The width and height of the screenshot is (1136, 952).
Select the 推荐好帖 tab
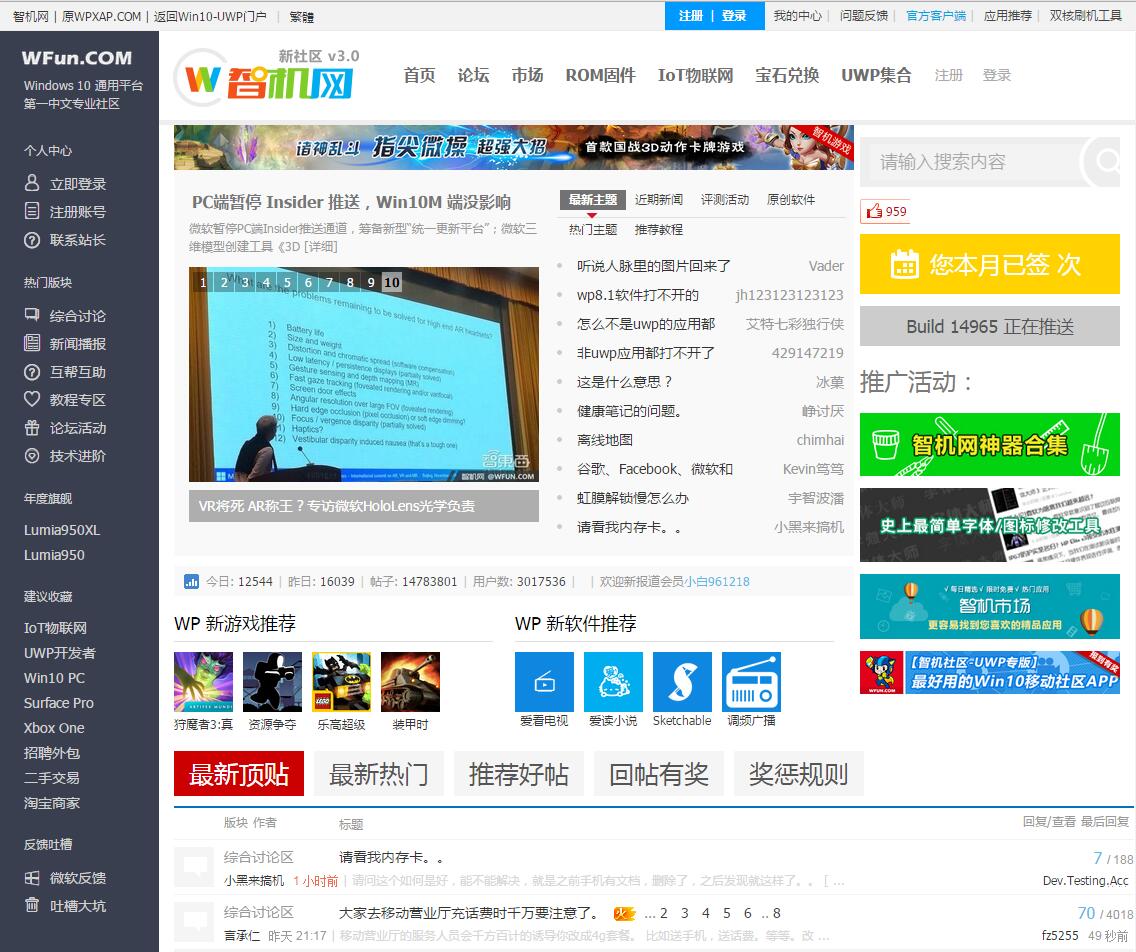click(x=519, y=774)
